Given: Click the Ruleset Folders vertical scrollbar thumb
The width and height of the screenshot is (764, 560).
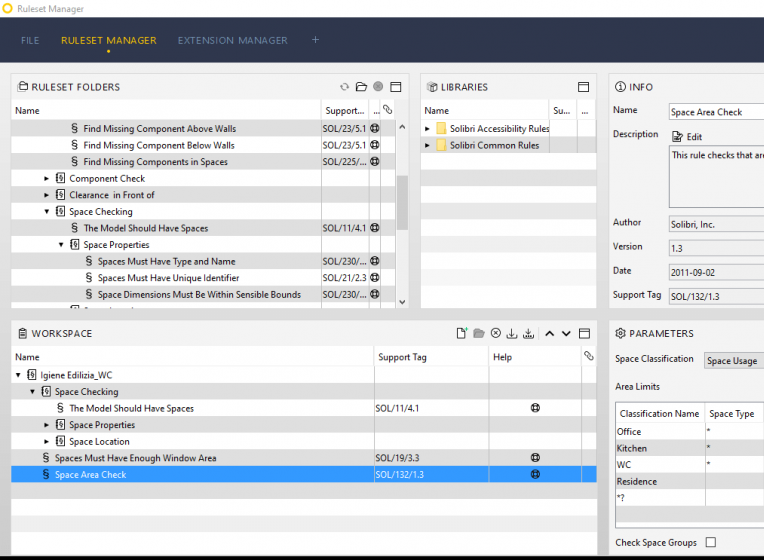Looking at the screenshot, I should pos(402,202).
